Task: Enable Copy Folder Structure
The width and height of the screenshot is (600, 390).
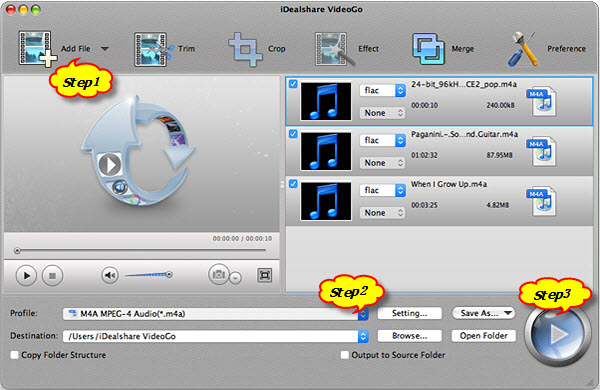Action: click(15, 355)
